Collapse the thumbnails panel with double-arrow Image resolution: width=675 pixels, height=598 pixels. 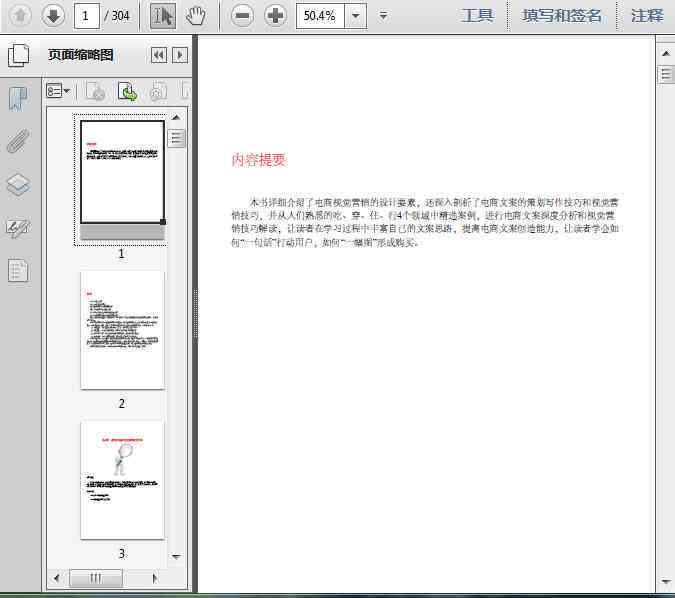point(159,55)
